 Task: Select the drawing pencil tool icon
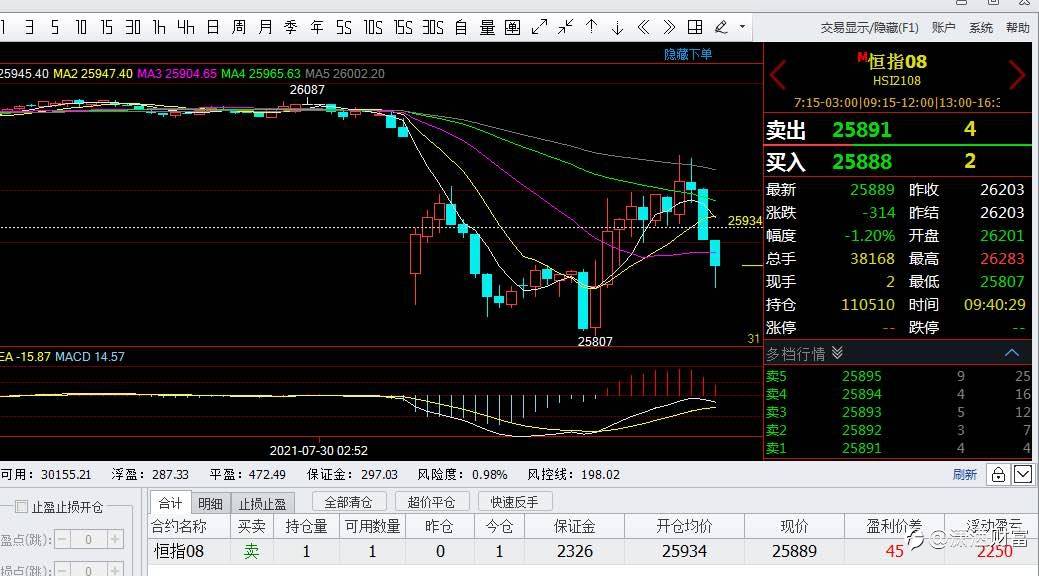(x=721, y=27)
